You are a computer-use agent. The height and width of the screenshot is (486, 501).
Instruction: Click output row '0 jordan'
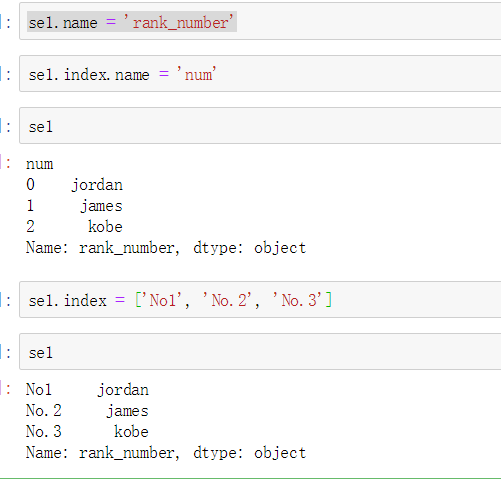(x=74, y=185)
